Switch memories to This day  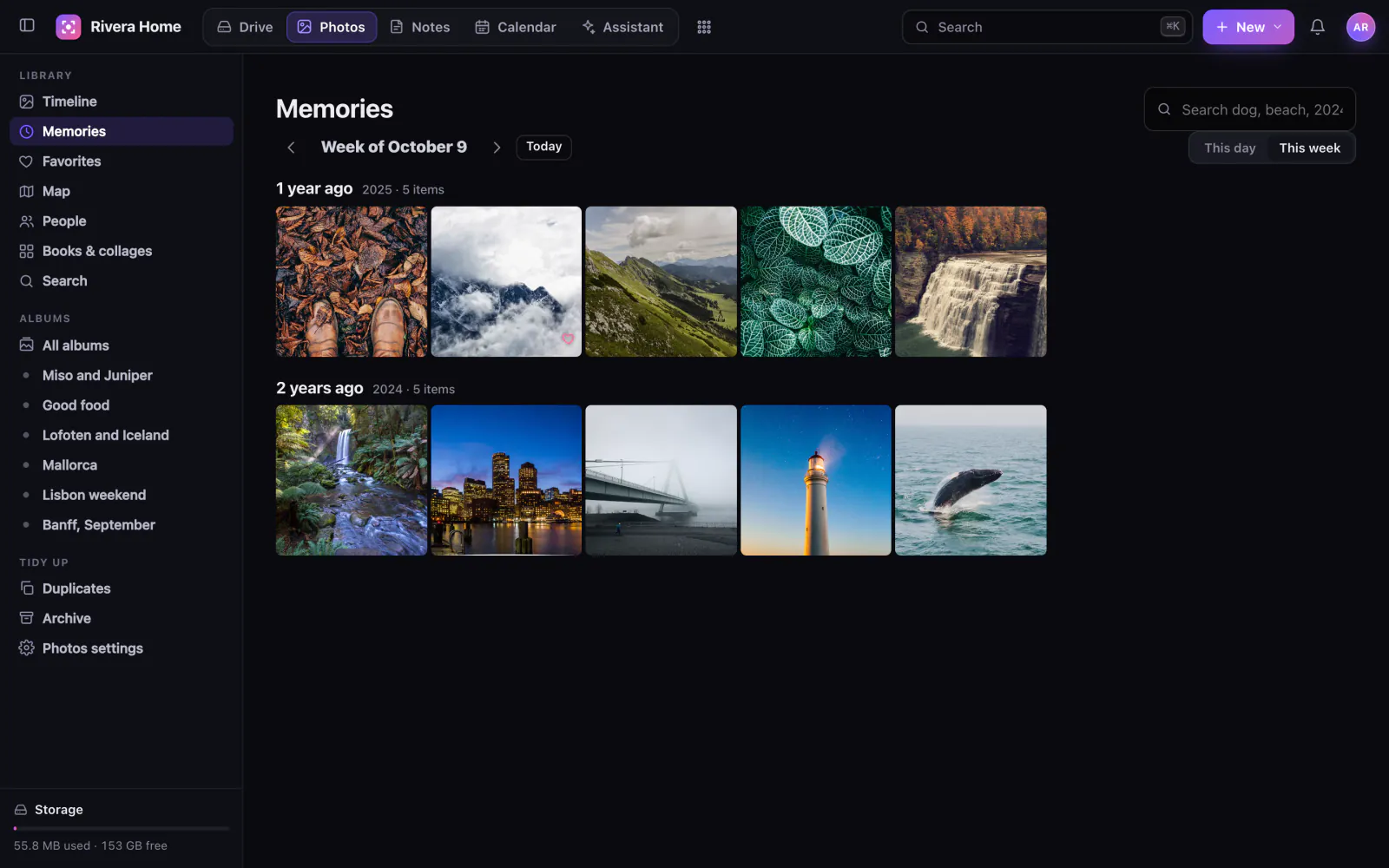click(1229, 148)
